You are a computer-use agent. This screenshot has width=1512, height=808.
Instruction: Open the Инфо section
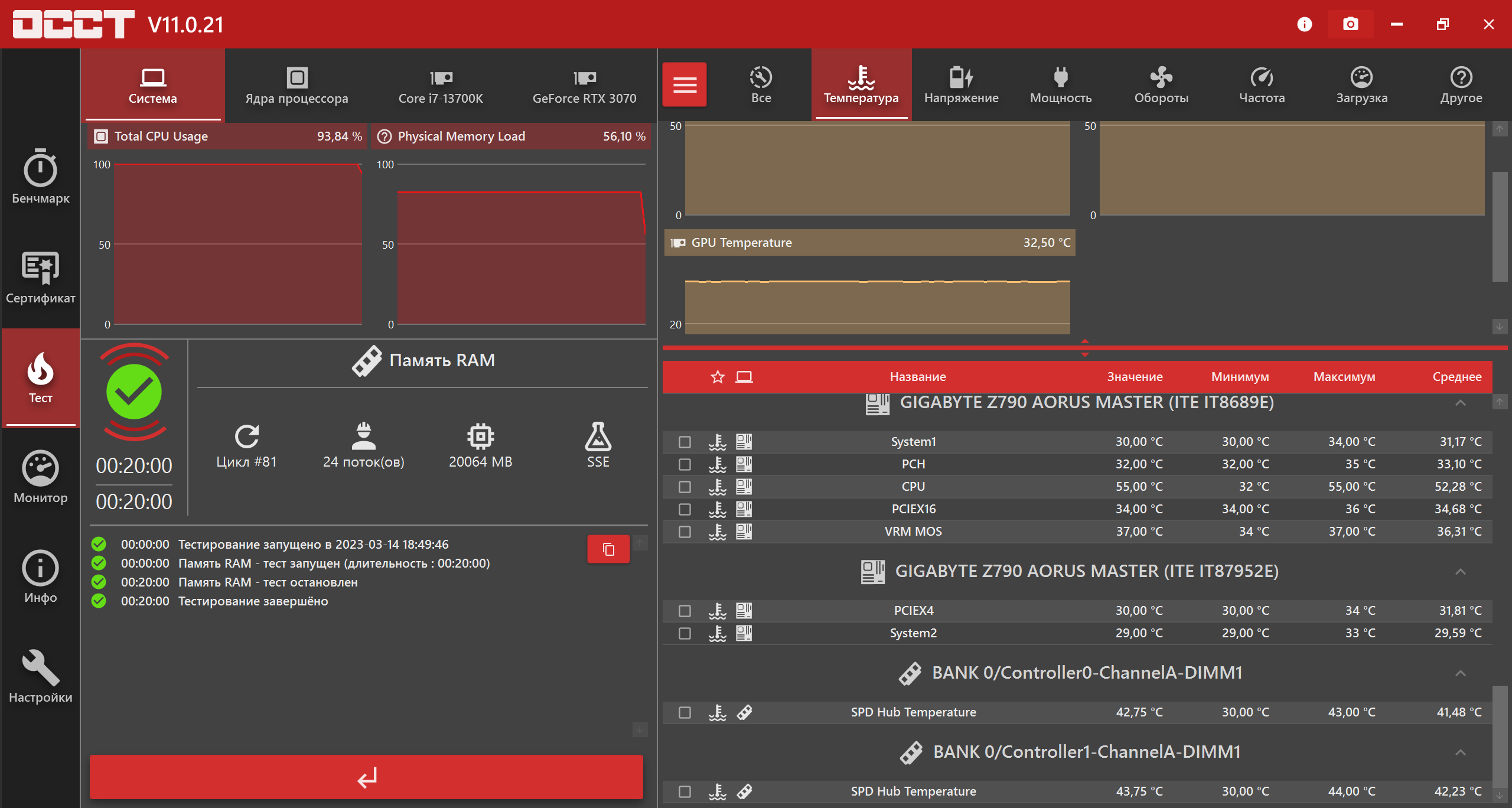(x=40, y=577)
